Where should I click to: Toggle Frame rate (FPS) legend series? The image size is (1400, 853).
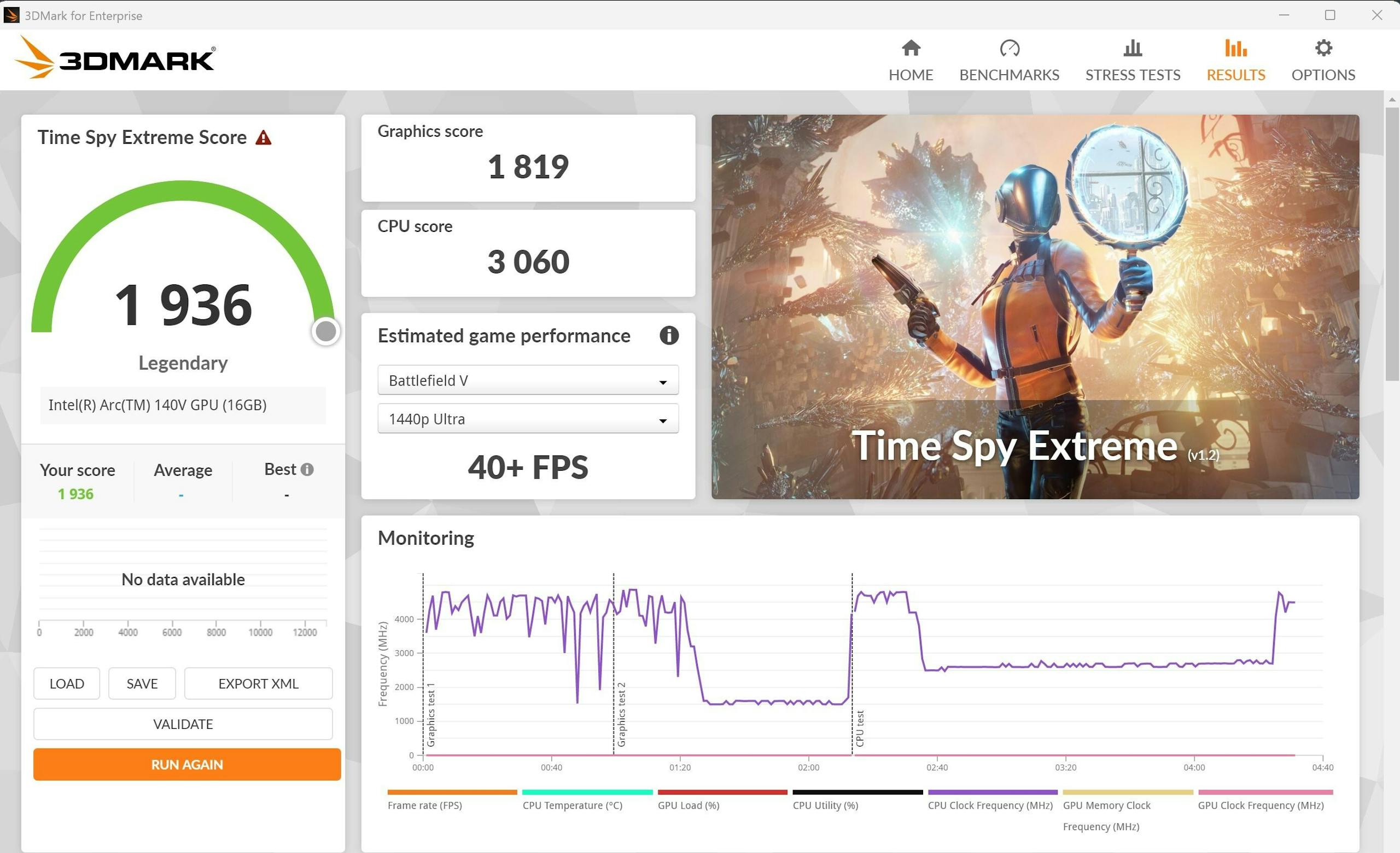coord(424,805)
